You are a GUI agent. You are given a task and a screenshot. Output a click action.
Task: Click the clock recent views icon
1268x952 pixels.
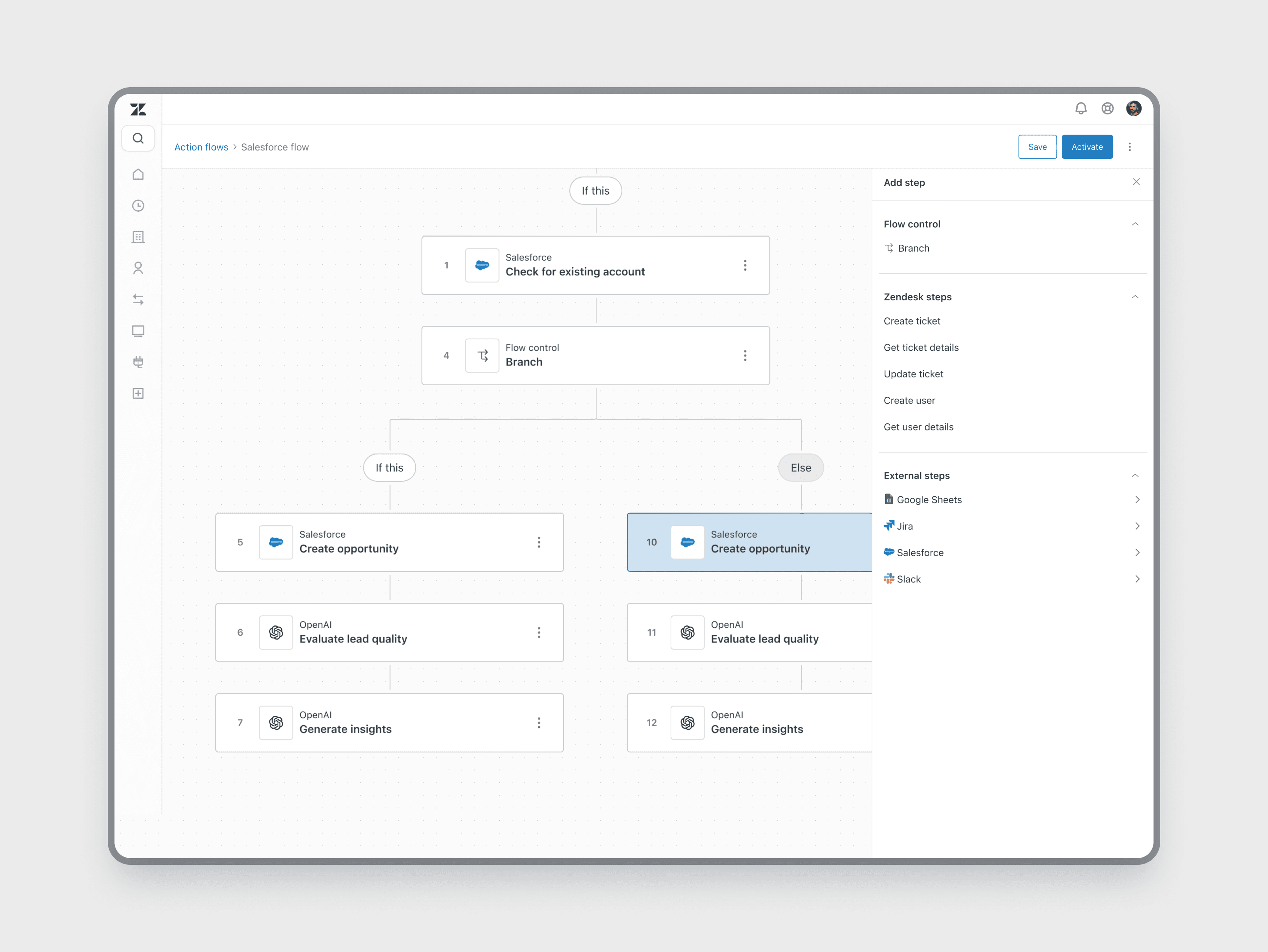(x=137, y=205)
